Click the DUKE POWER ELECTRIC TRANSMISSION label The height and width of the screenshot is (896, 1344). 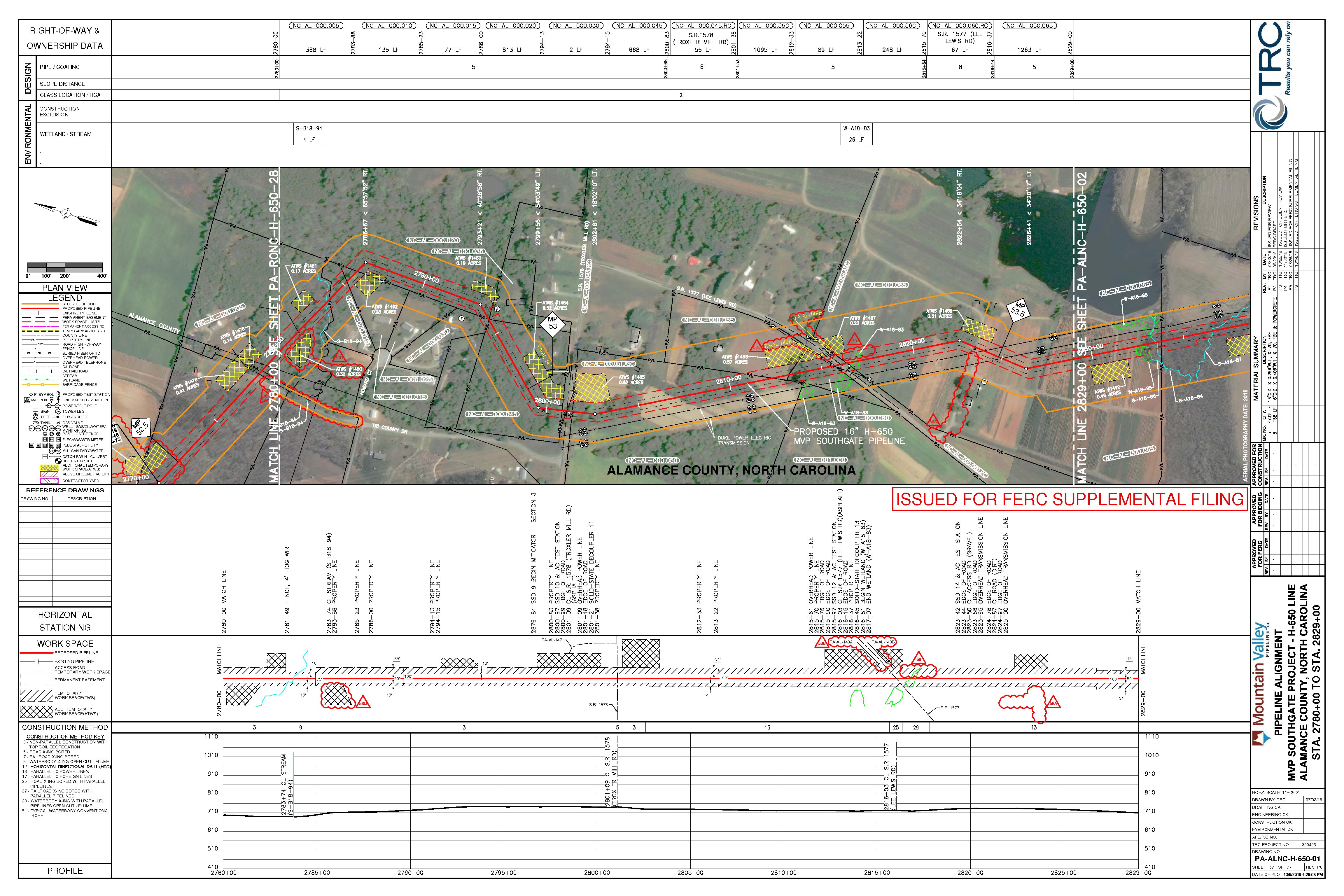click(744, 440)
